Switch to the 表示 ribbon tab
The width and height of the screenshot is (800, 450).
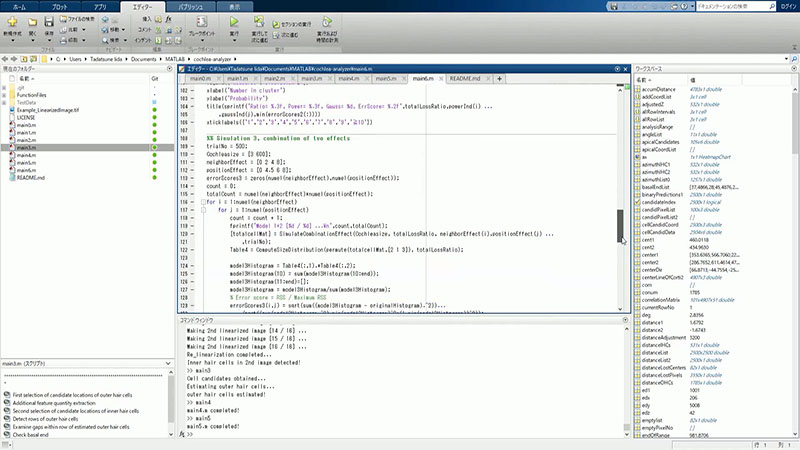(x=234, y=7)
